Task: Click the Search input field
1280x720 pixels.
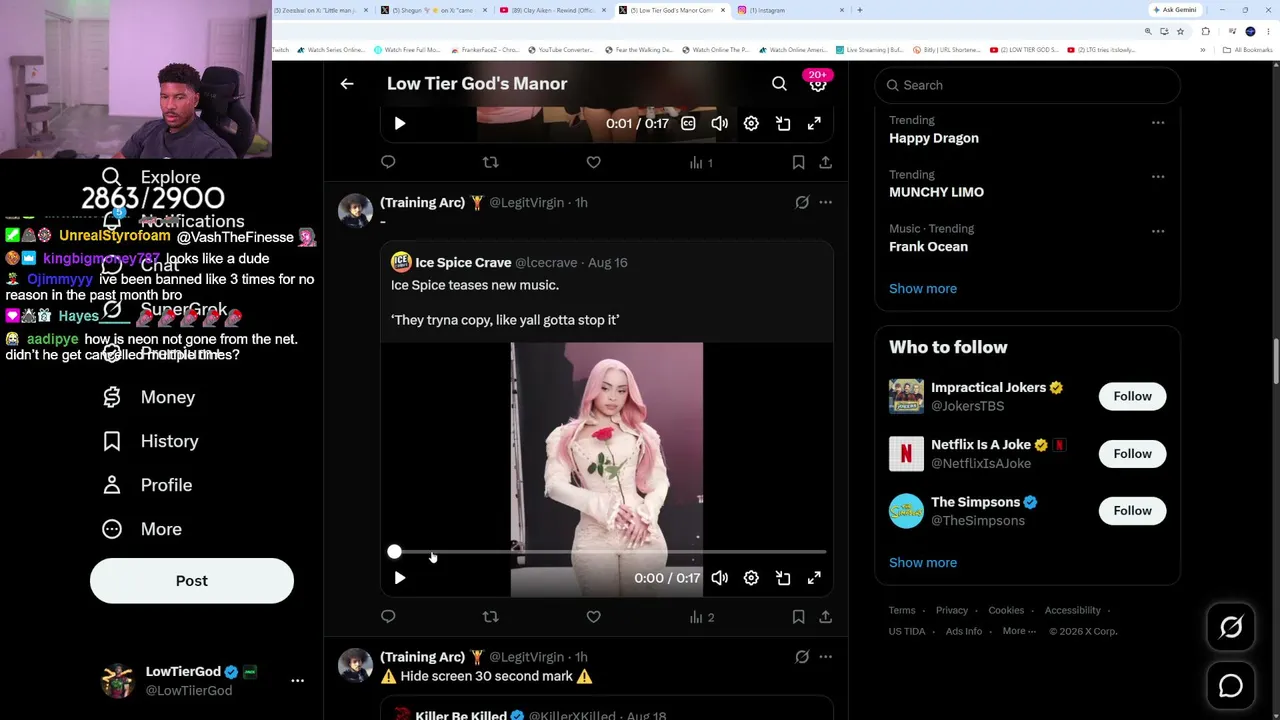Action: [1028, 85]
